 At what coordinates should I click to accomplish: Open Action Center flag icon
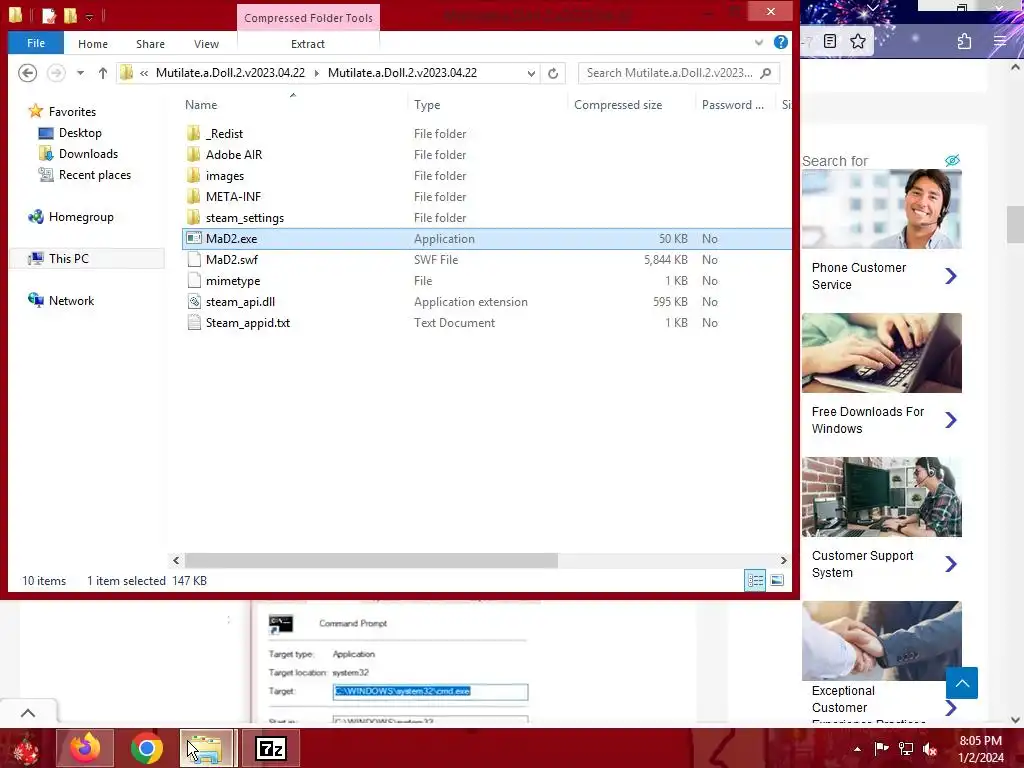[881, 749]
